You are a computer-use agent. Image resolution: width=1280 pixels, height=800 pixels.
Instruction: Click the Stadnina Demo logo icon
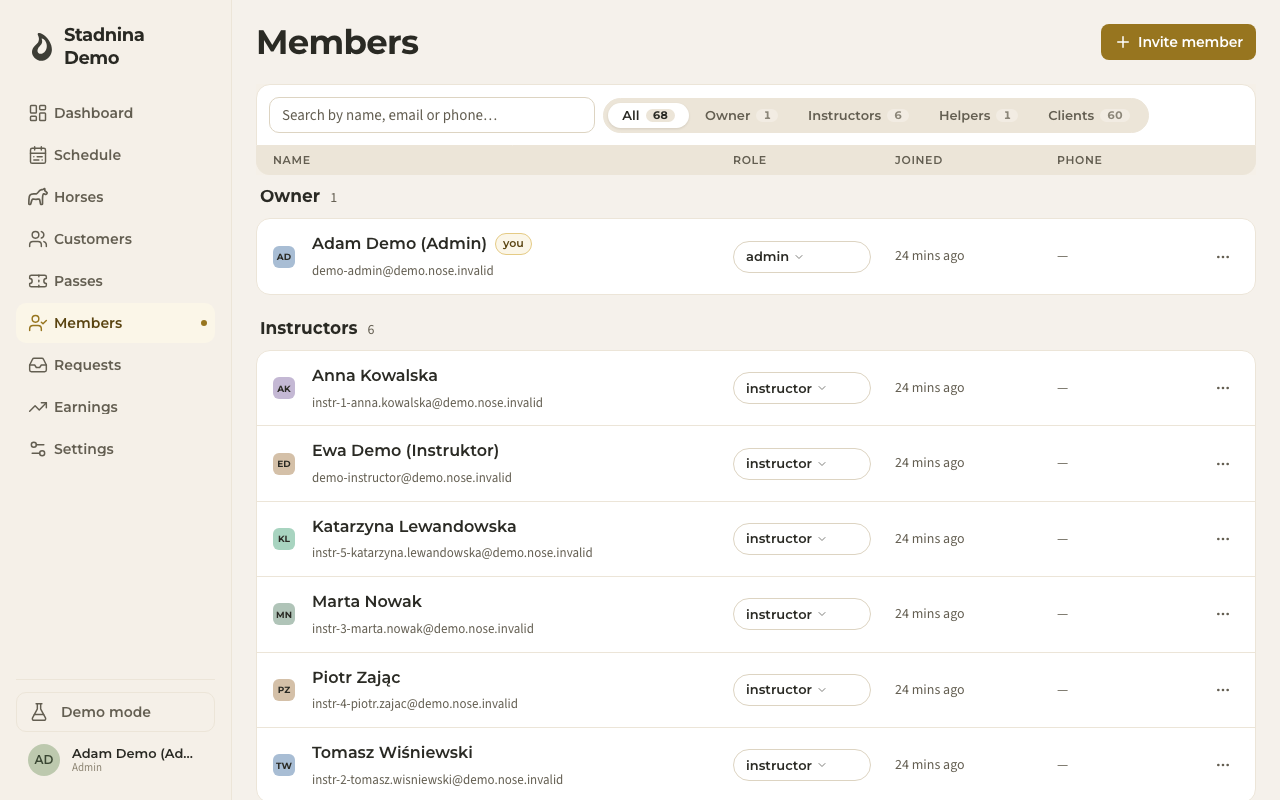(41, 47)
